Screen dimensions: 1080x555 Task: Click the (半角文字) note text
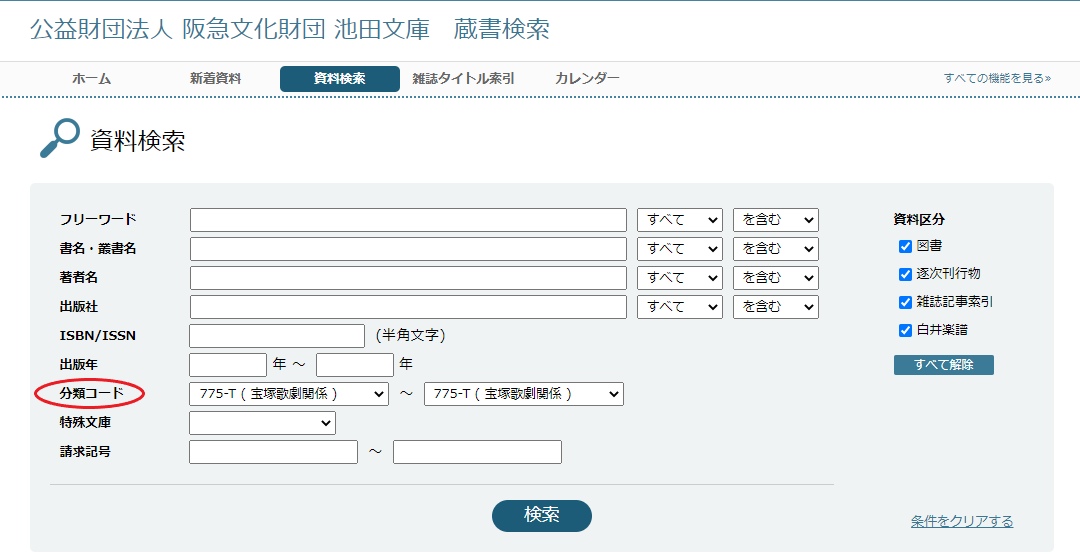coord(411,335)
